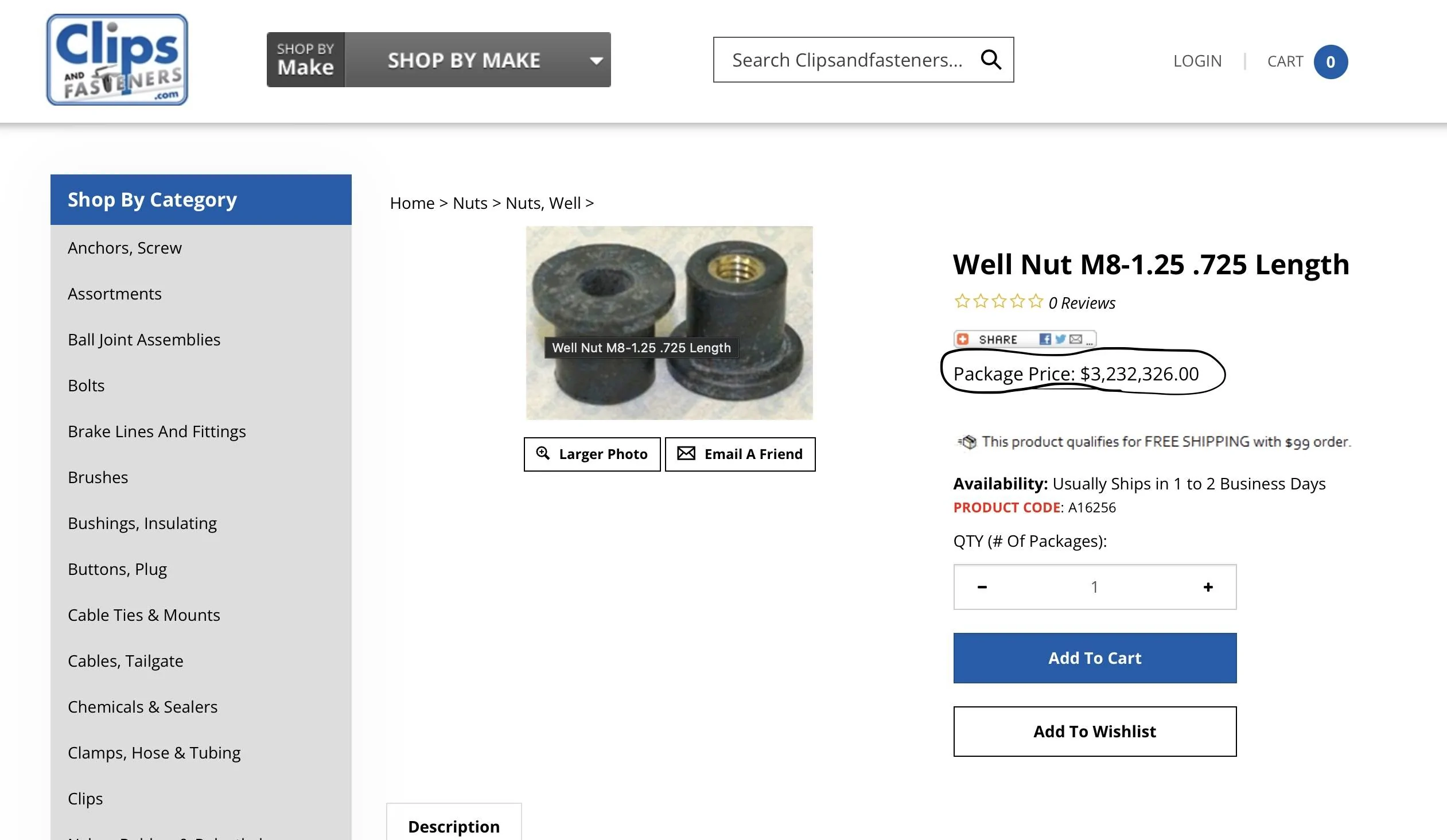Click the Twitter share icon
Screen dimensions: 1447x840
pyautogui.click(x=1060, y=339)
